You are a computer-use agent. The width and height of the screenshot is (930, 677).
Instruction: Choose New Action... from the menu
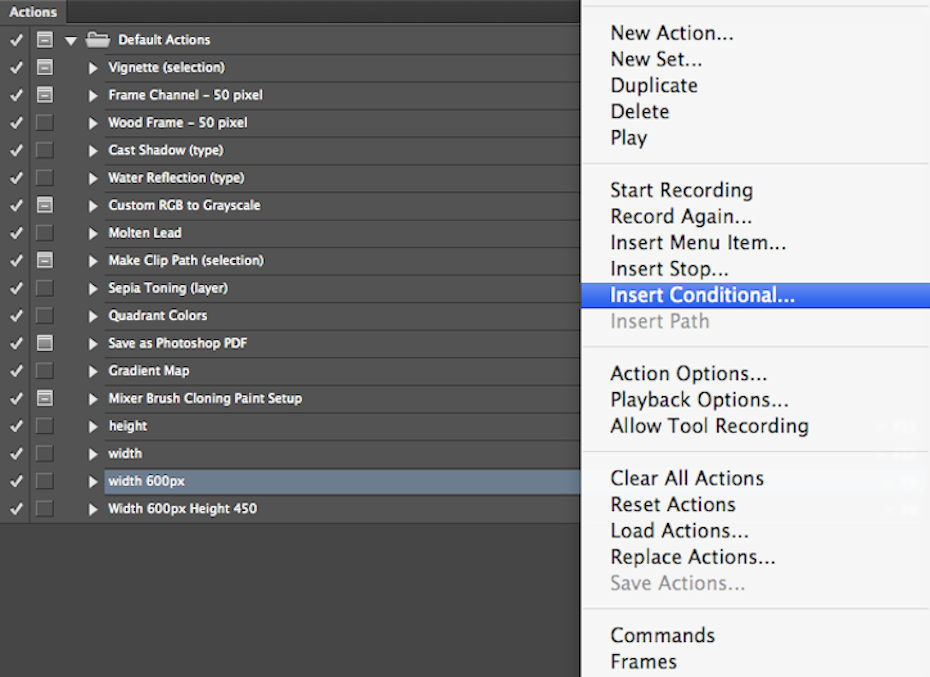671,33
